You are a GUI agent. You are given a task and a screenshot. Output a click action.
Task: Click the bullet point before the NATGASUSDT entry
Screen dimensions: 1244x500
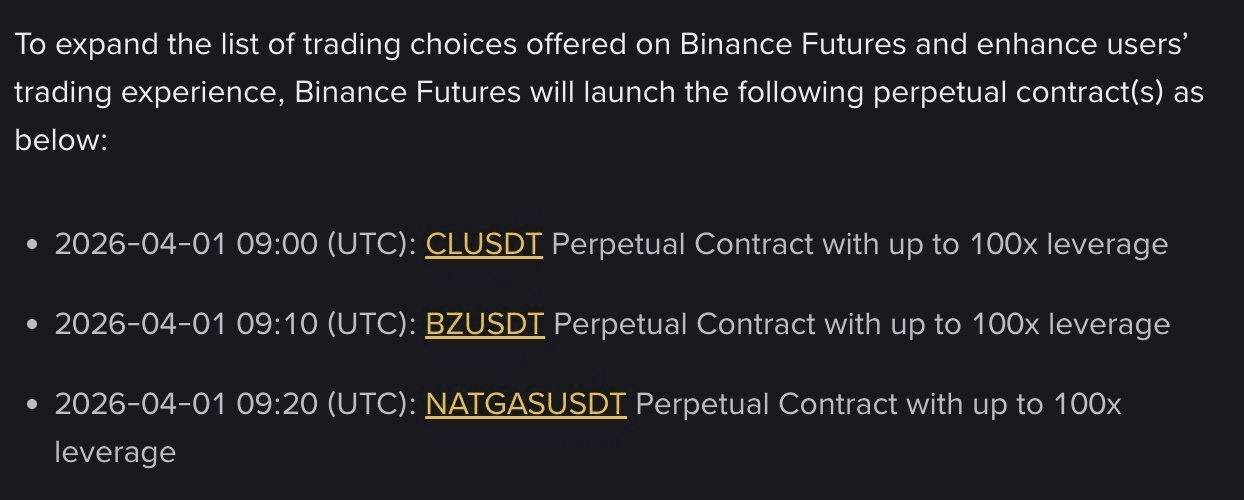(x=34, y=405)
